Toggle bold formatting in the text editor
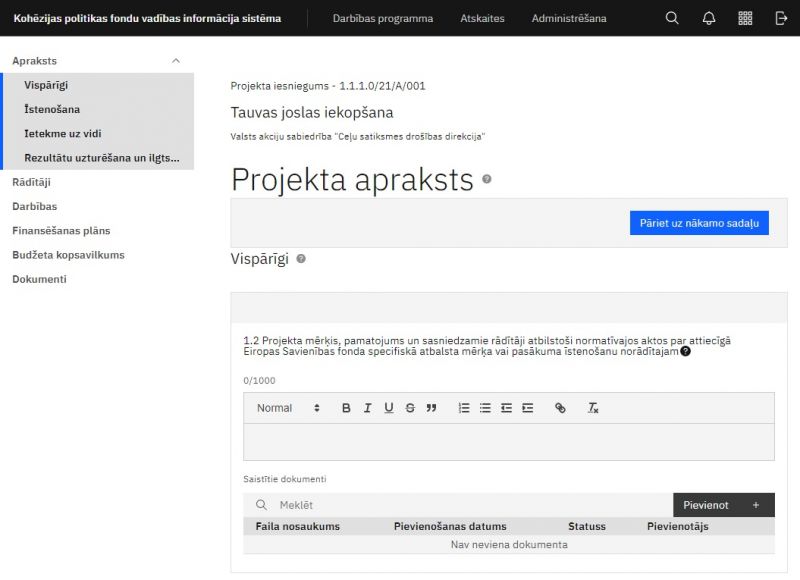Image resolution: width=800 pixels, height=580 pixels. pos(345,408)
